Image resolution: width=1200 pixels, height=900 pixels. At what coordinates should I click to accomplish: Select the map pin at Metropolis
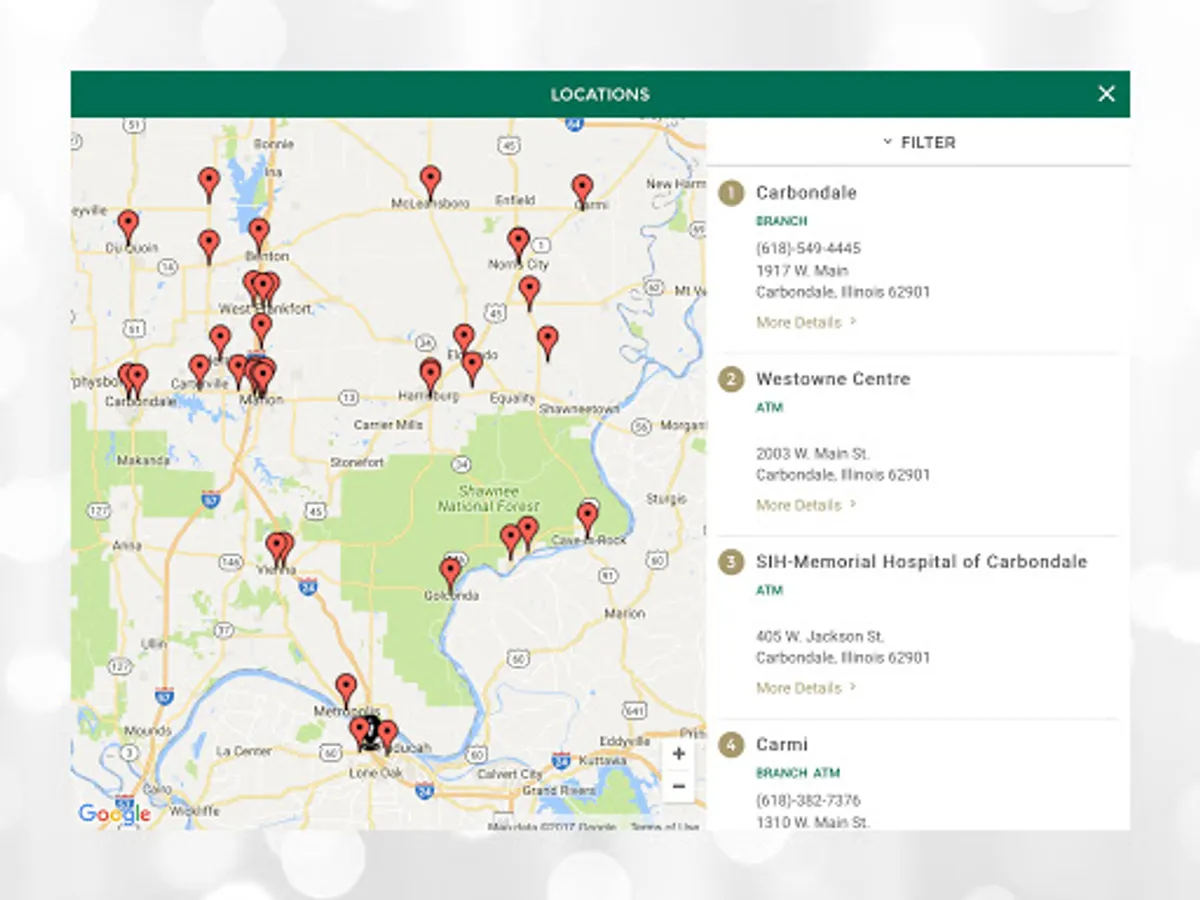(346, 692)
